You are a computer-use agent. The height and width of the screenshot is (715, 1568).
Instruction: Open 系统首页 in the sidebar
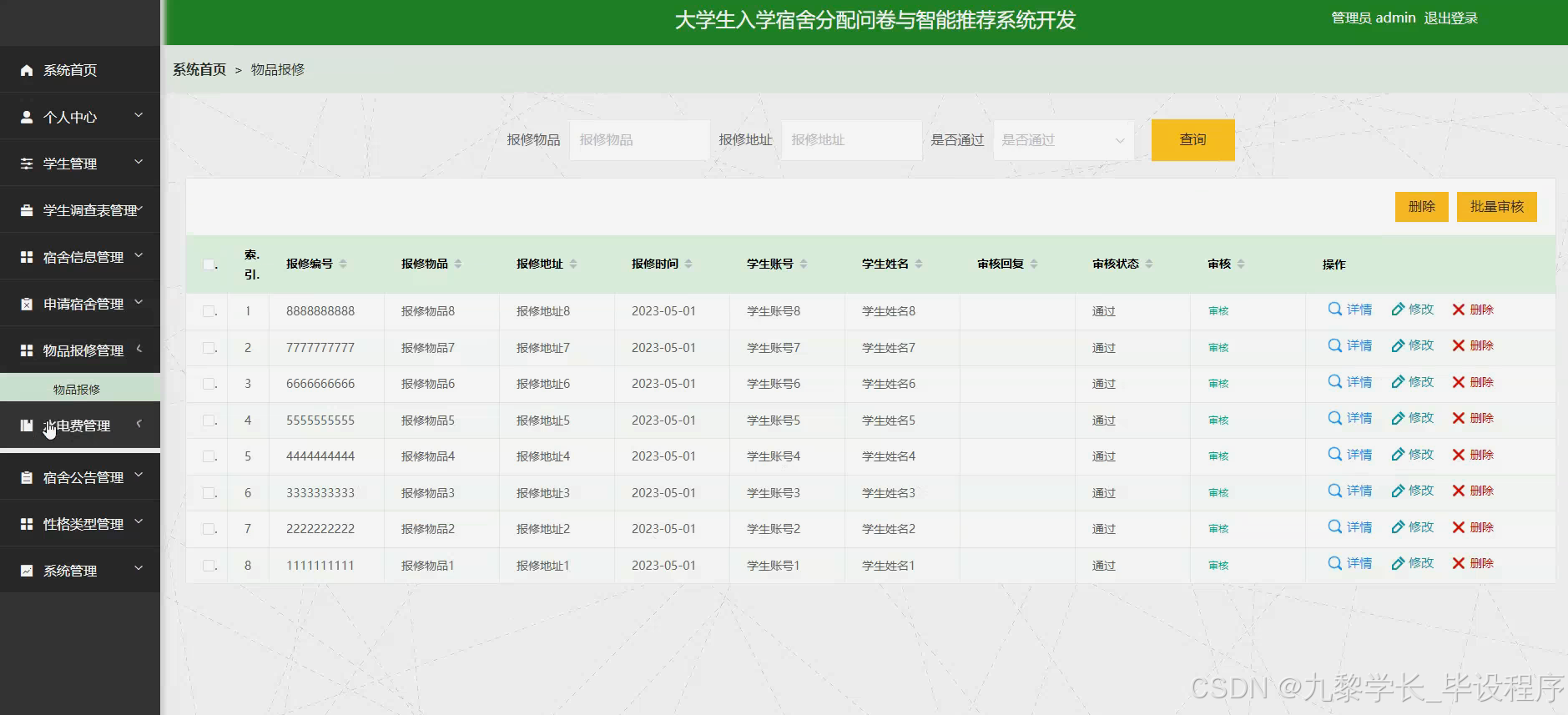(x=80, y=70)
